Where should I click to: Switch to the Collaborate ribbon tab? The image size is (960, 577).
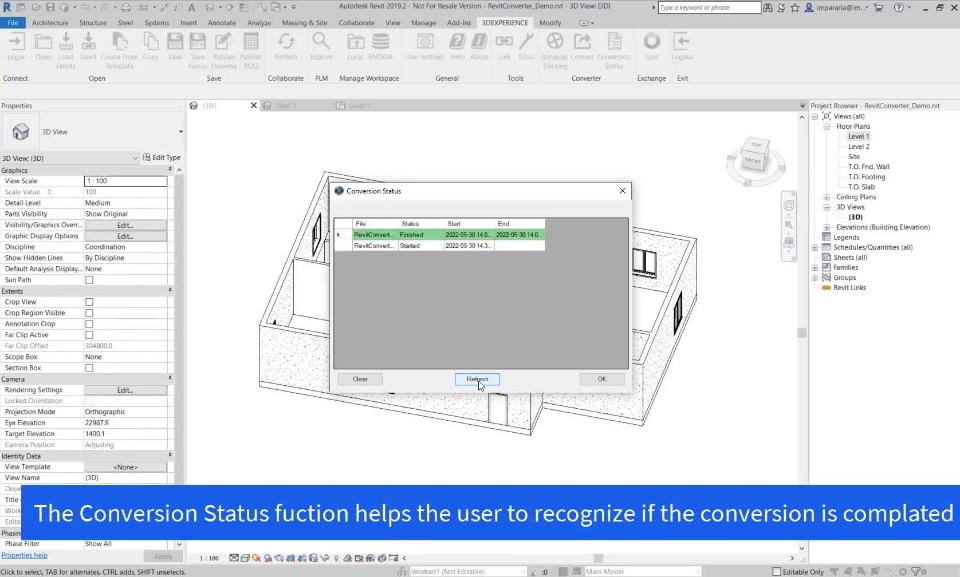[x=356, y=23]
